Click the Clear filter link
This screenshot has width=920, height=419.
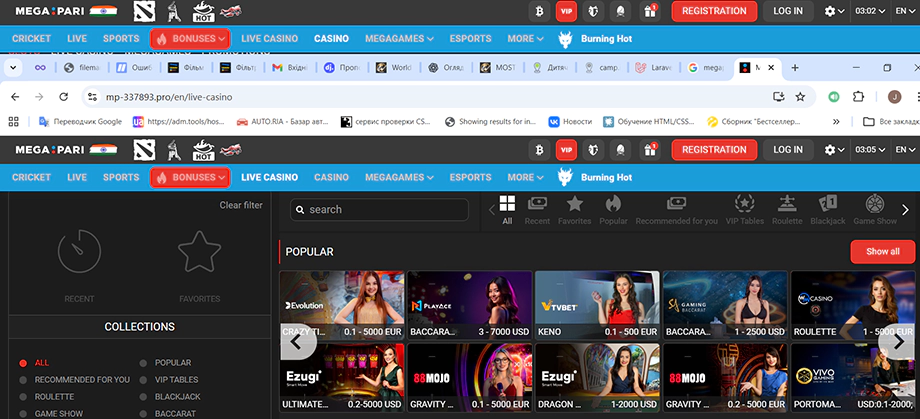tap(241, 205)
